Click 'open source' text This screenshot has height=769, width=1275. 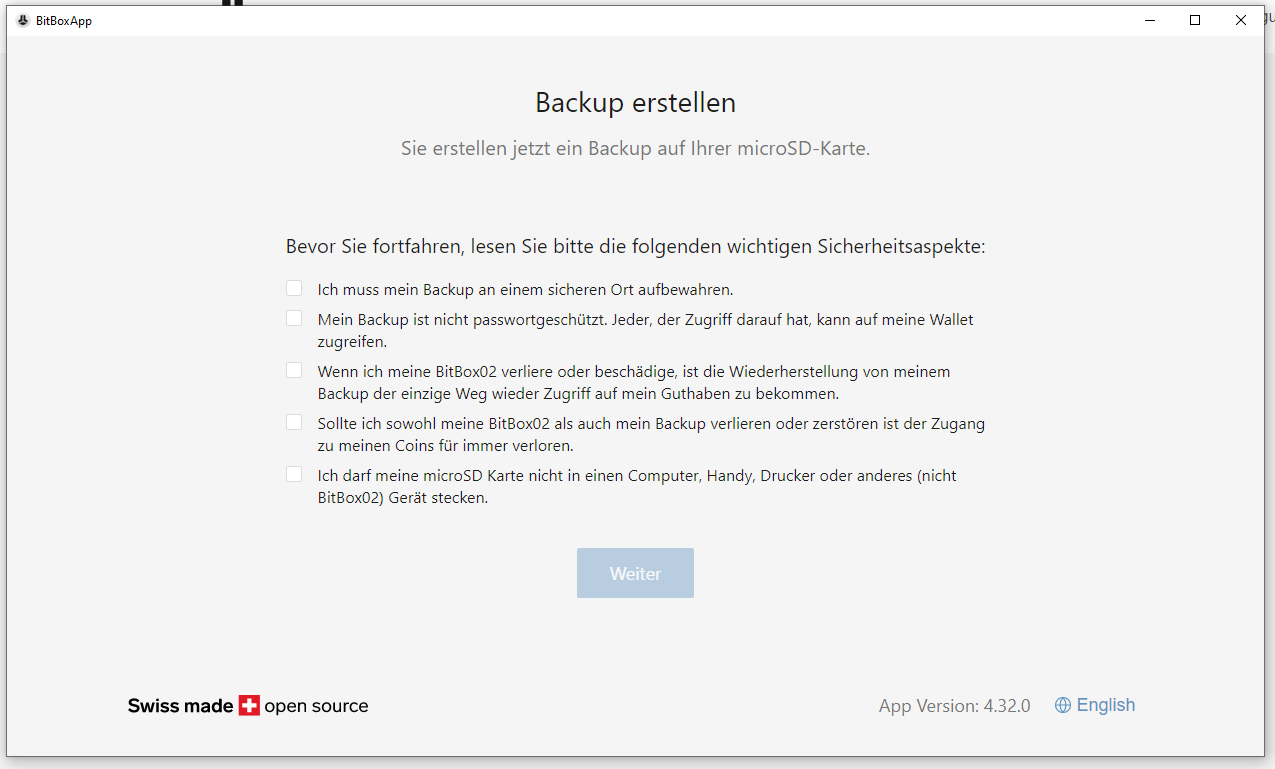(x=316, y=706)
